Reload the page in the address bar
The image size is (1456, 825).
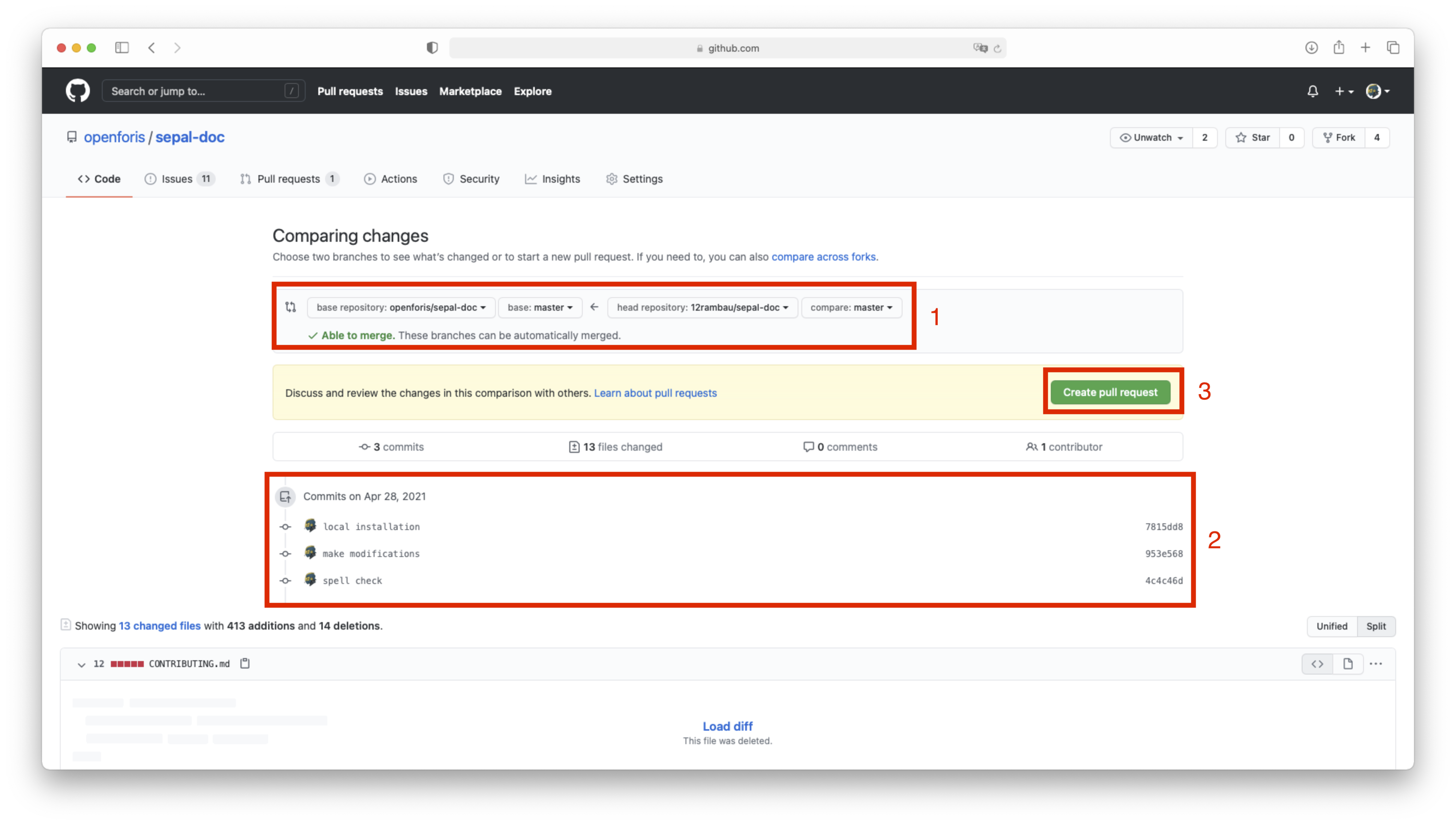click(x=998, y=49)
